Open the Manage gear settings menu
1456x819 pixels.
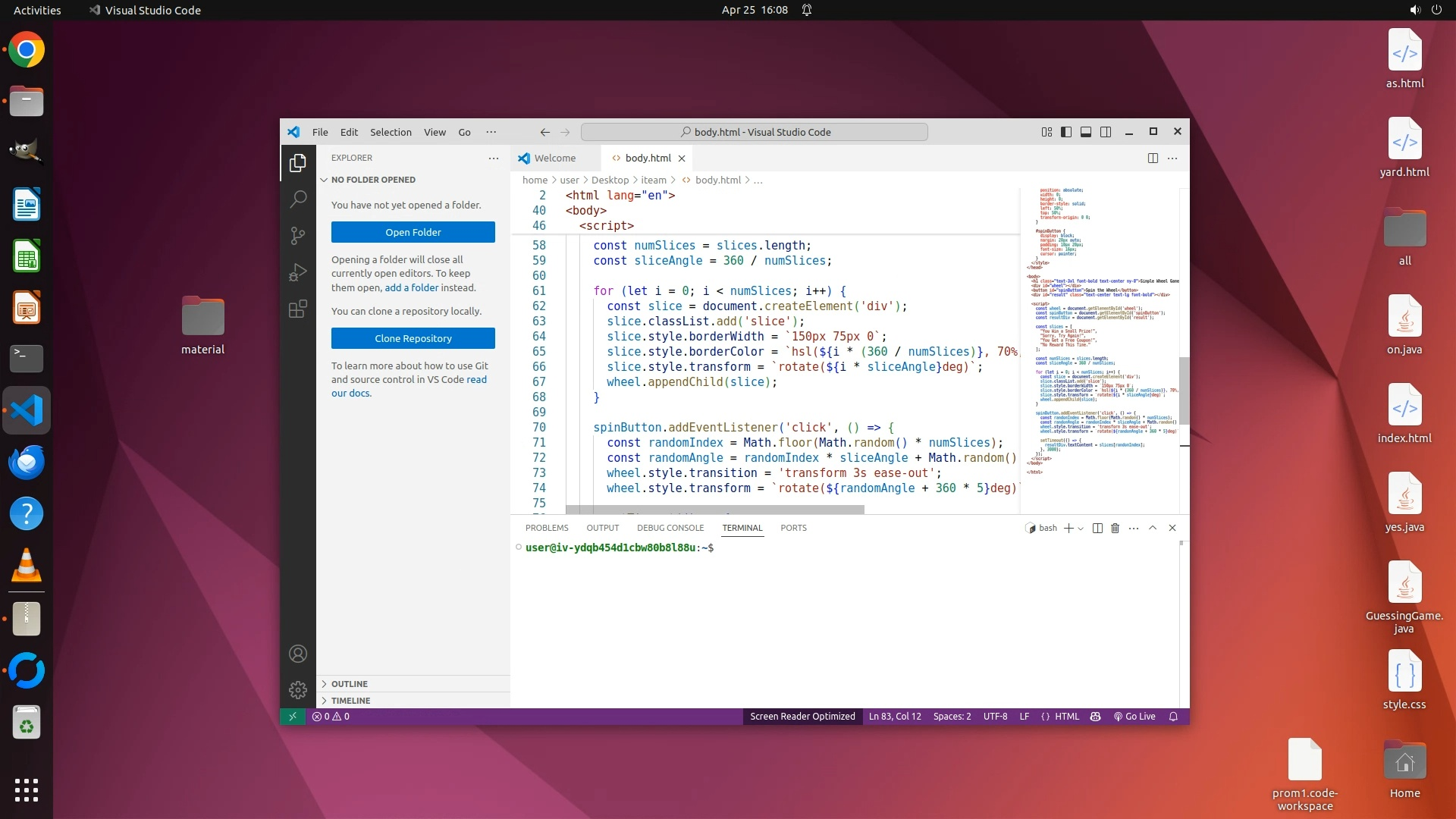[x=298, y=689]
